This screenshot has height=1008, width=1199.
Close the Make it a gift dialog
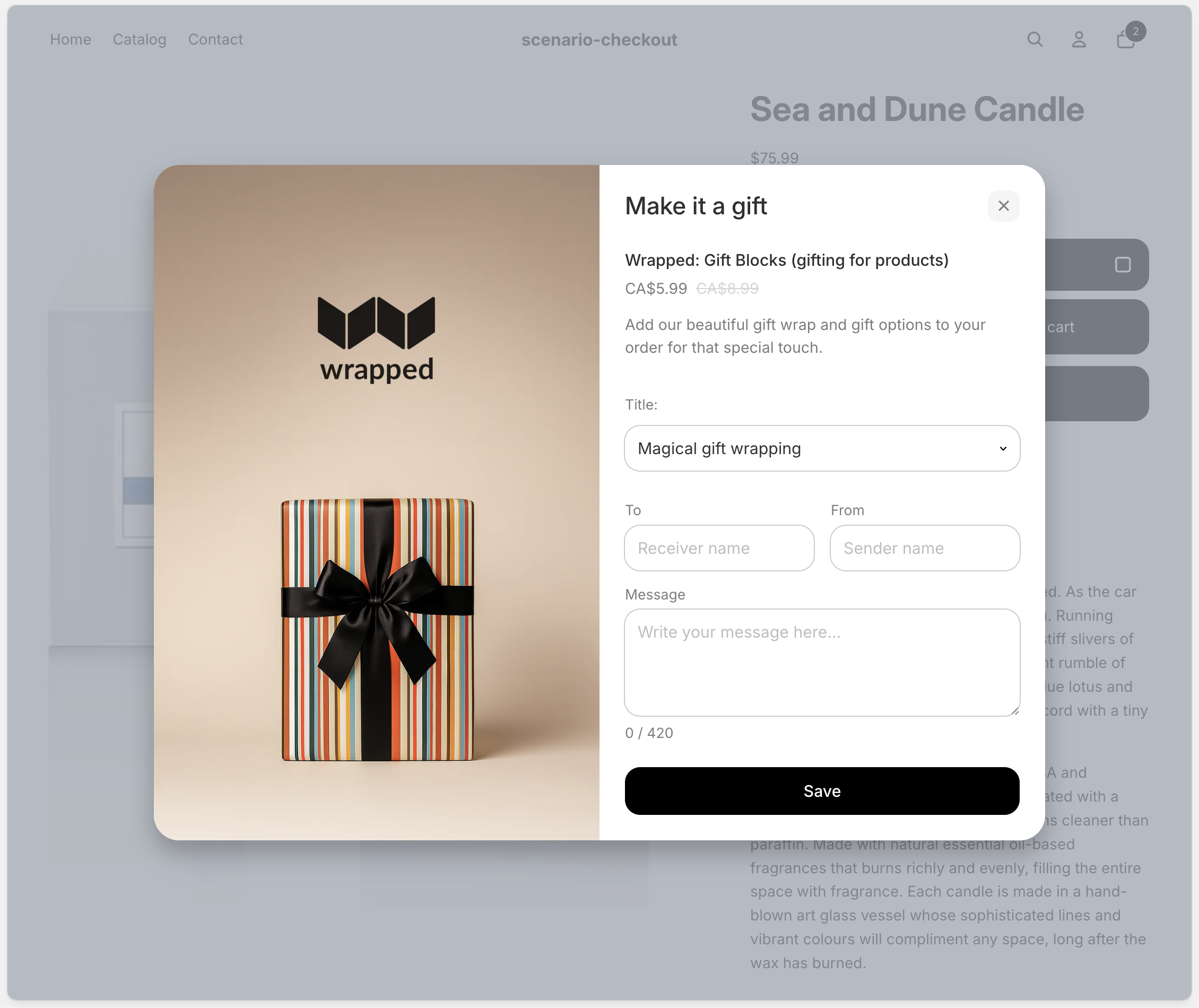(1003, 206)
